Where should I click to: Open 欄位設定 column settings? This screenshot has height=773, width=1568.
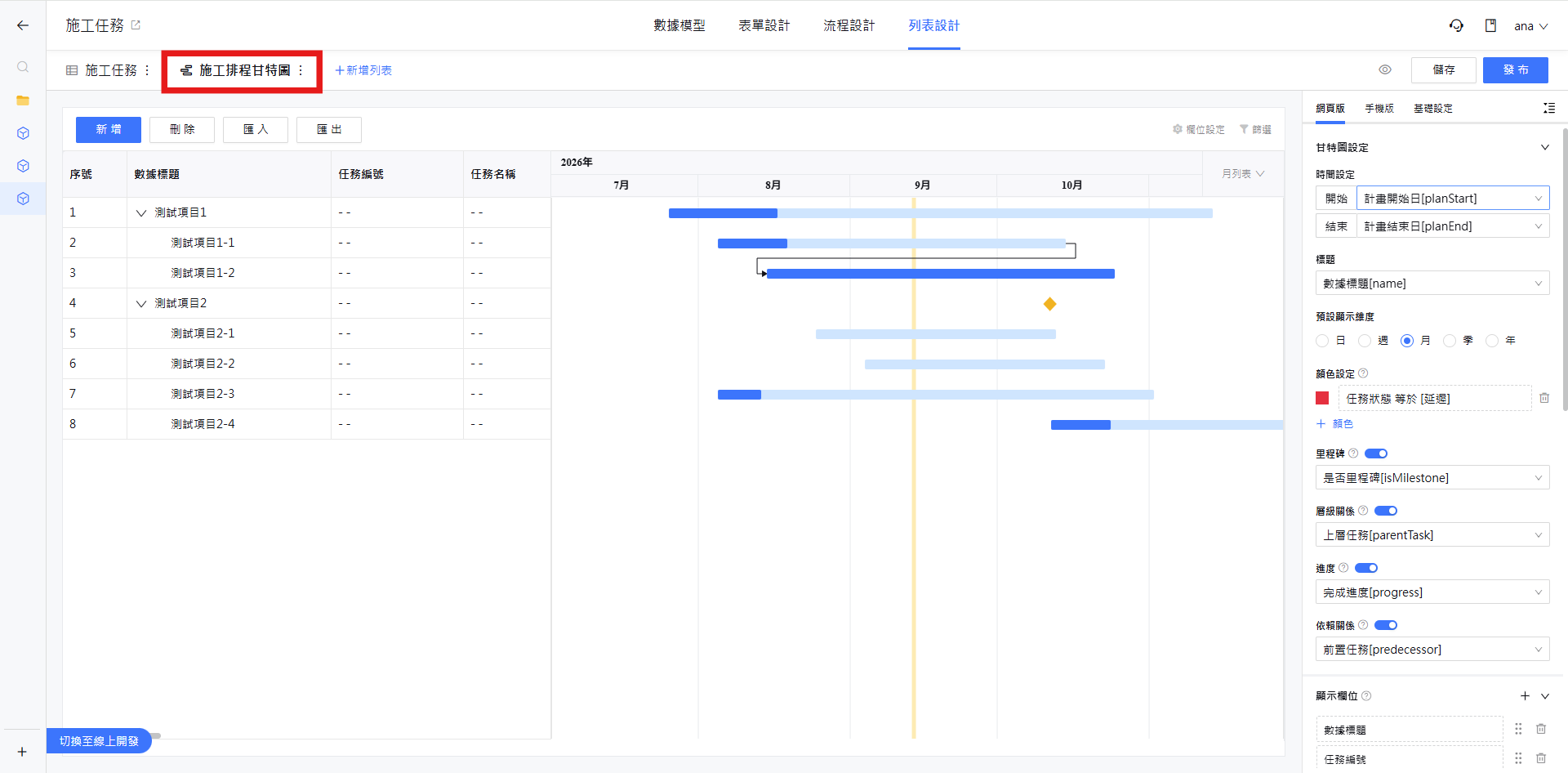click(x=1198, y=129)
